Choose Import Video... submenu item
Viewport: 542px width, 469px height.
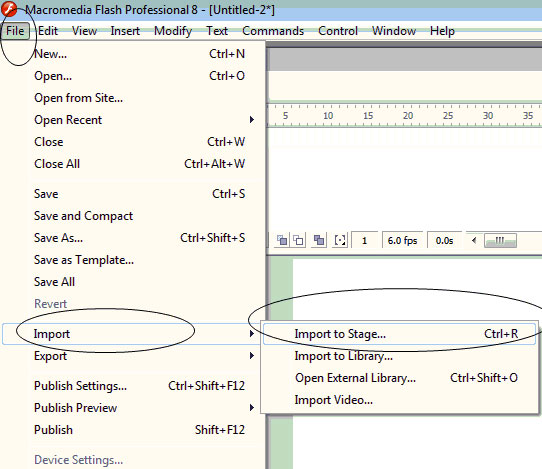399,400
